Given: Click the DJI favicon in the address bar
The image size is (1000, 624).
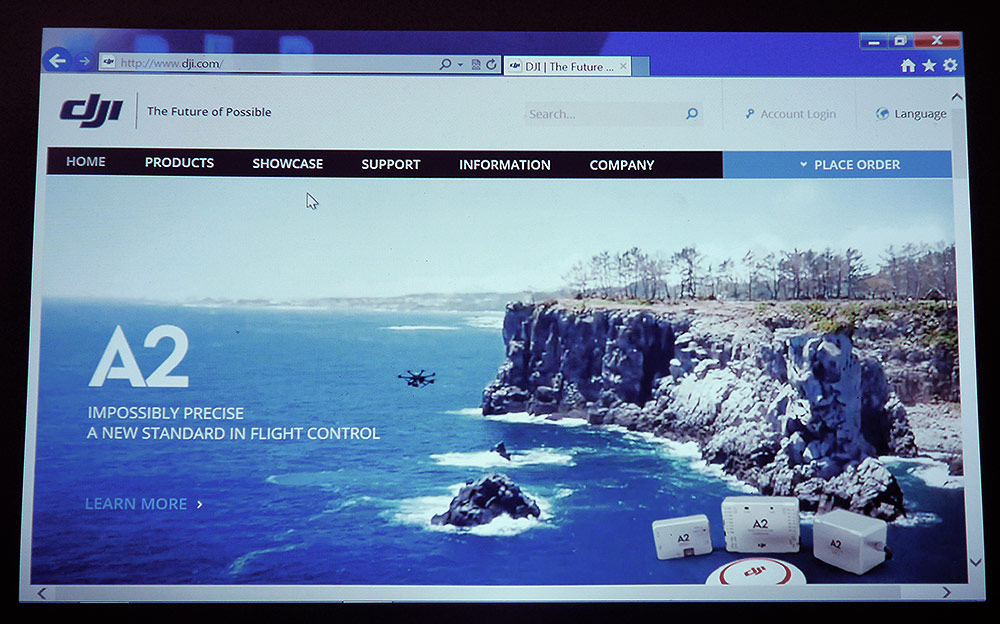Looking at the screenshot, I should [x=108, y=62].
